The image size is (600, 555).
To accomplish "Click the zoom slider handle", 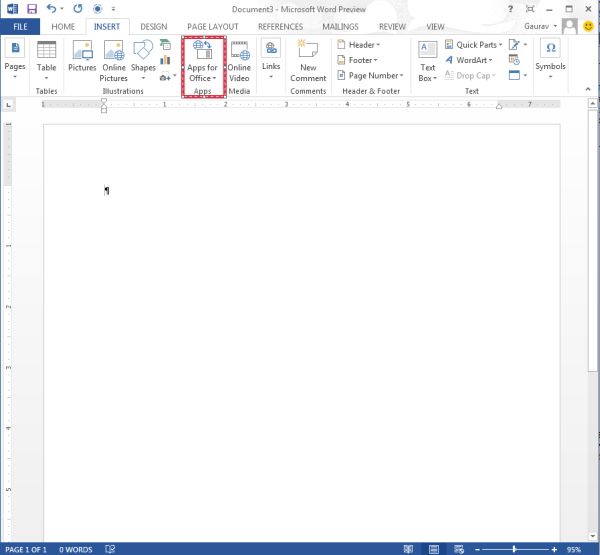I will (514, 550).
